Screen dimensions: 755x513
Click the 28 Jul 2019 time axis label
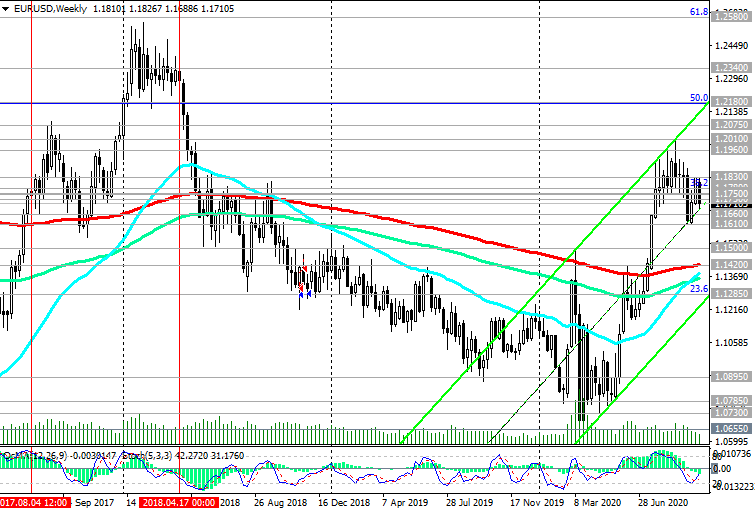[x=469, y=502]
